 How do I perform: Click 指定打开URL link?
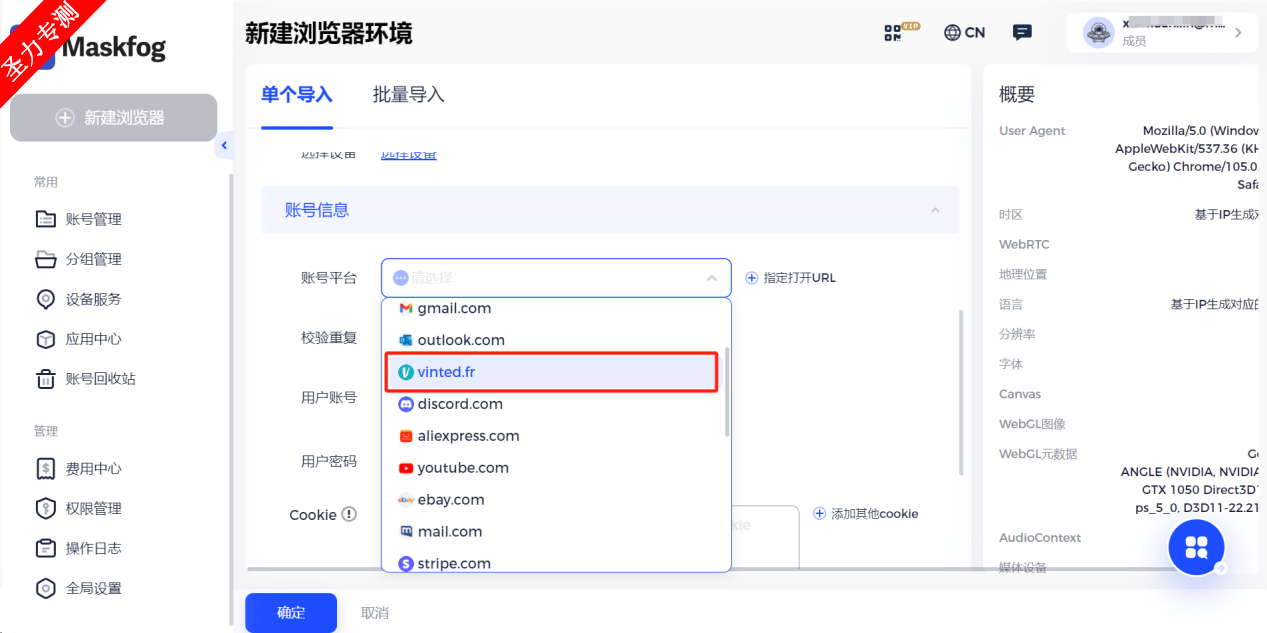(x=791, y=278)
